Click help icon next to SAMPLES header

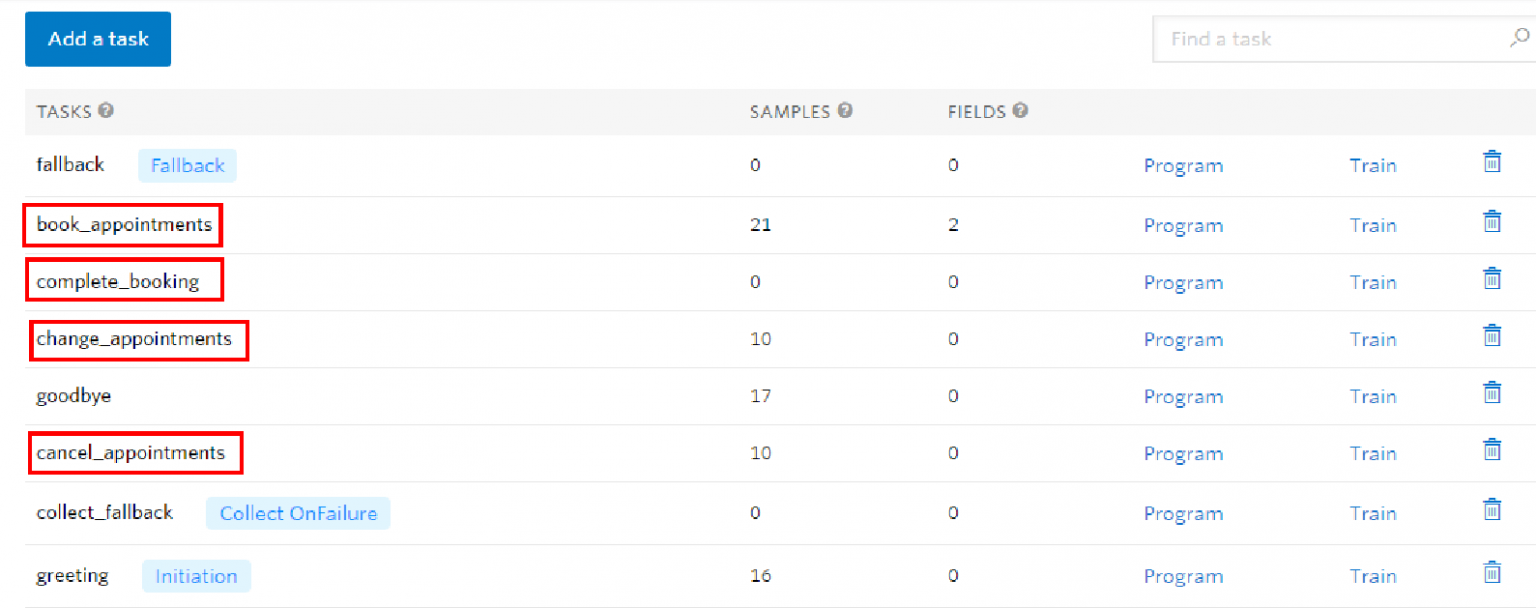[845, 111]
